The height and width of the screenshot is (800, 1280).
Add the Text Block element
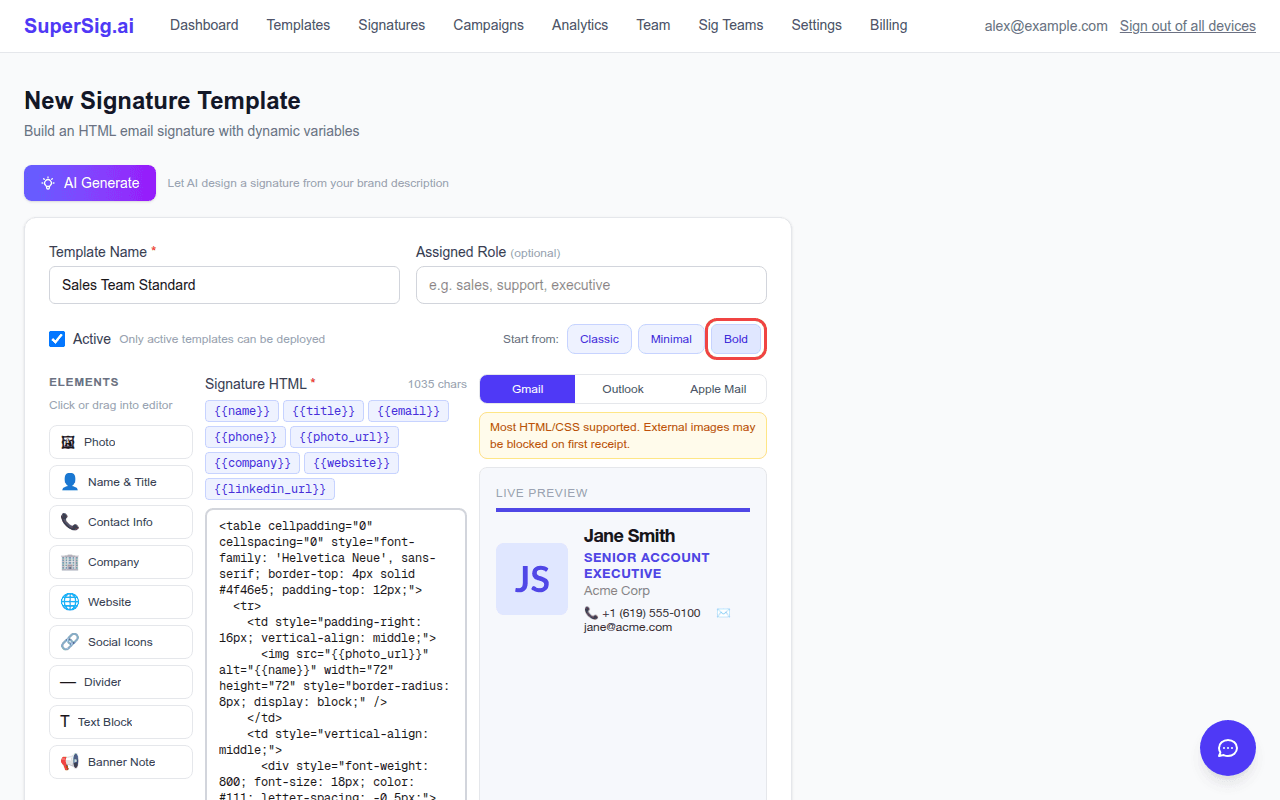121,722
